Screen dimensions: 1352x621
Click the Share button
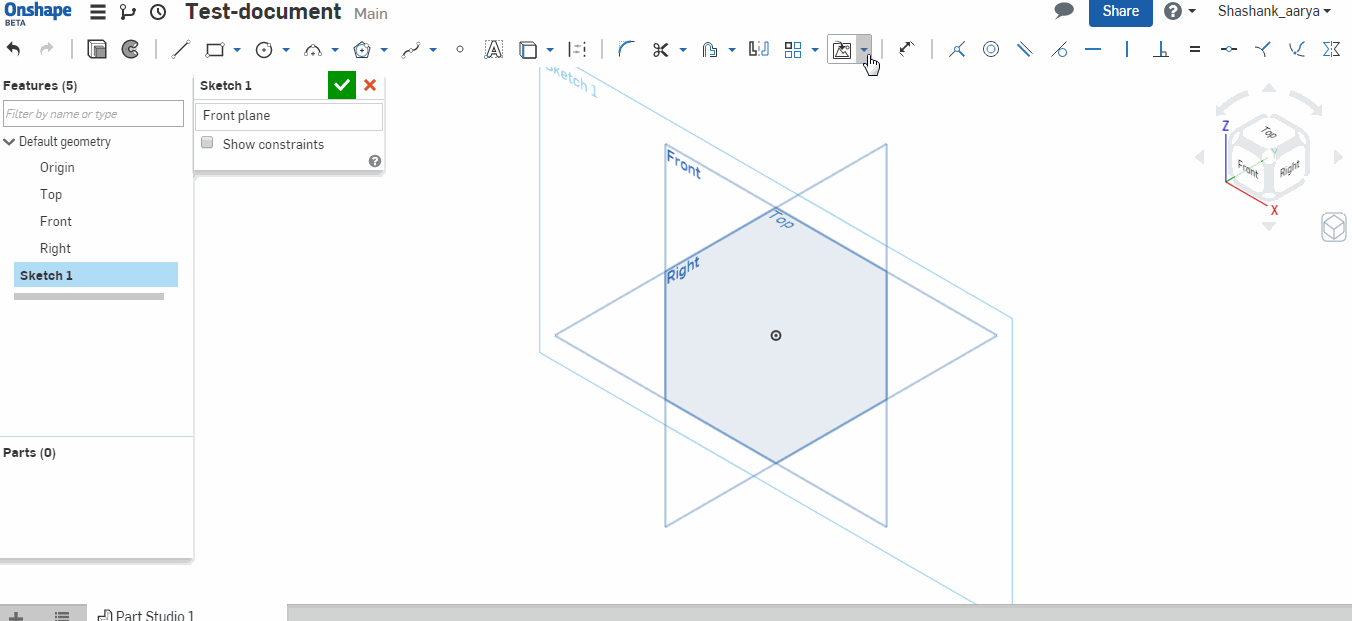1119,13
